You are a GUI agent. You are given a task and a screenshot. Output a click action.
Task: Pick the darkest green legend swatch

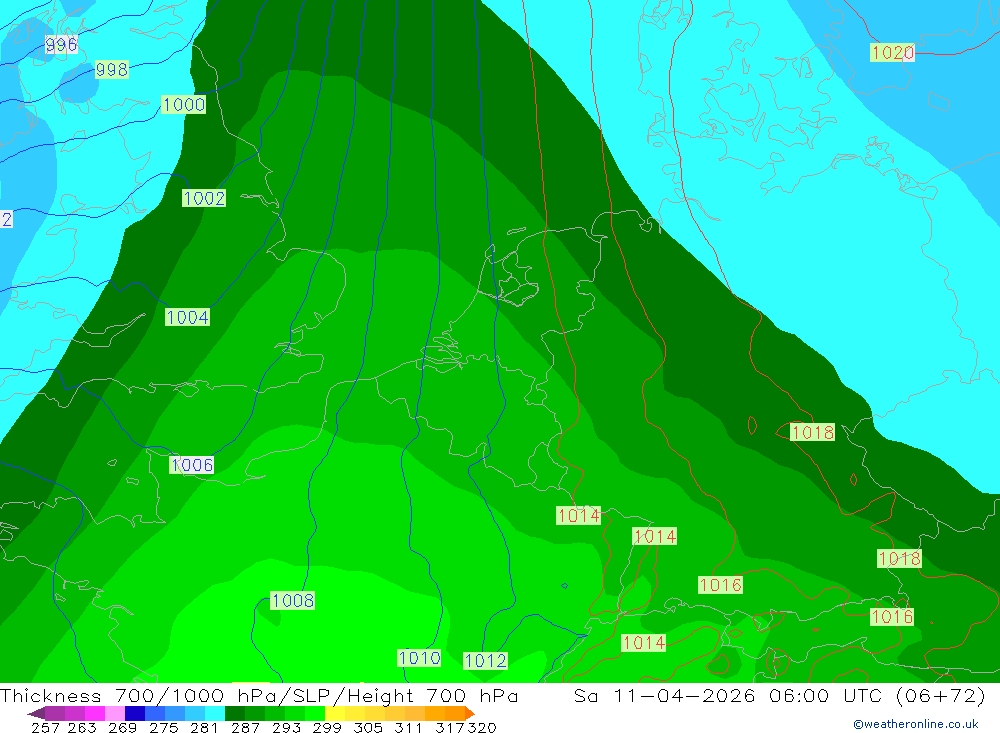pyautogui.click(x=235, y=713)
